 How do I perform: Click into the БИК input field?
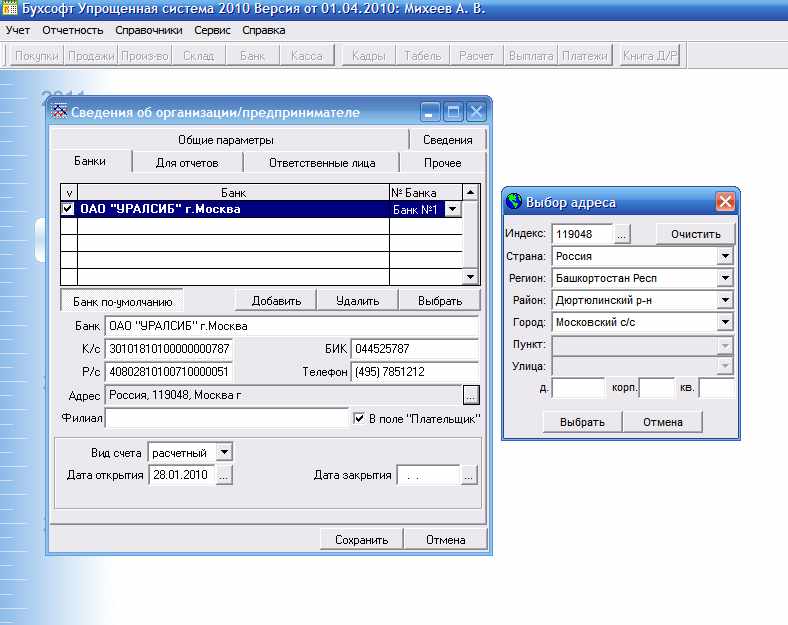pos(414,349)
